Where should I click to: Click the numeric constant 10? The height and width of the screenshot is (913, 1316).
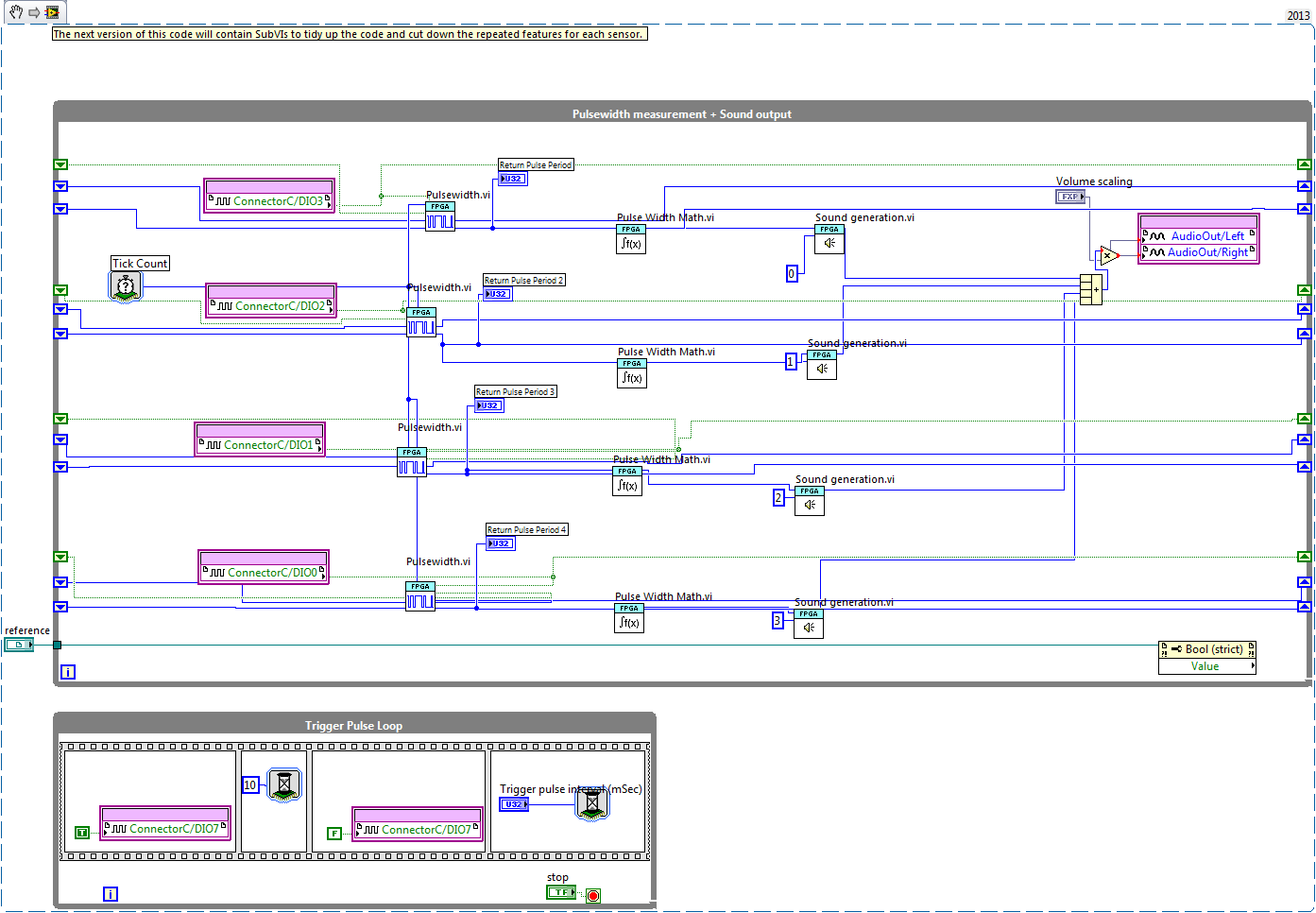[x=250, y=784]
